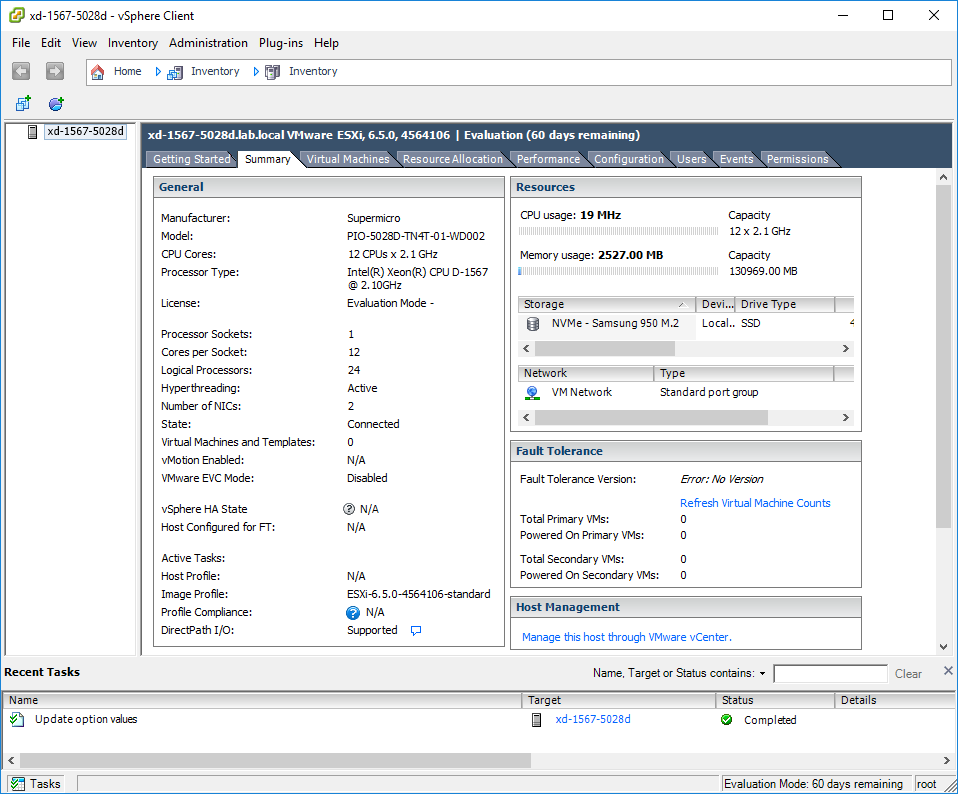Image resolution: width=958 pixels, height=794 pixels.
Task: Switch to the Configuration tab
Action: [x=629, y=159]
